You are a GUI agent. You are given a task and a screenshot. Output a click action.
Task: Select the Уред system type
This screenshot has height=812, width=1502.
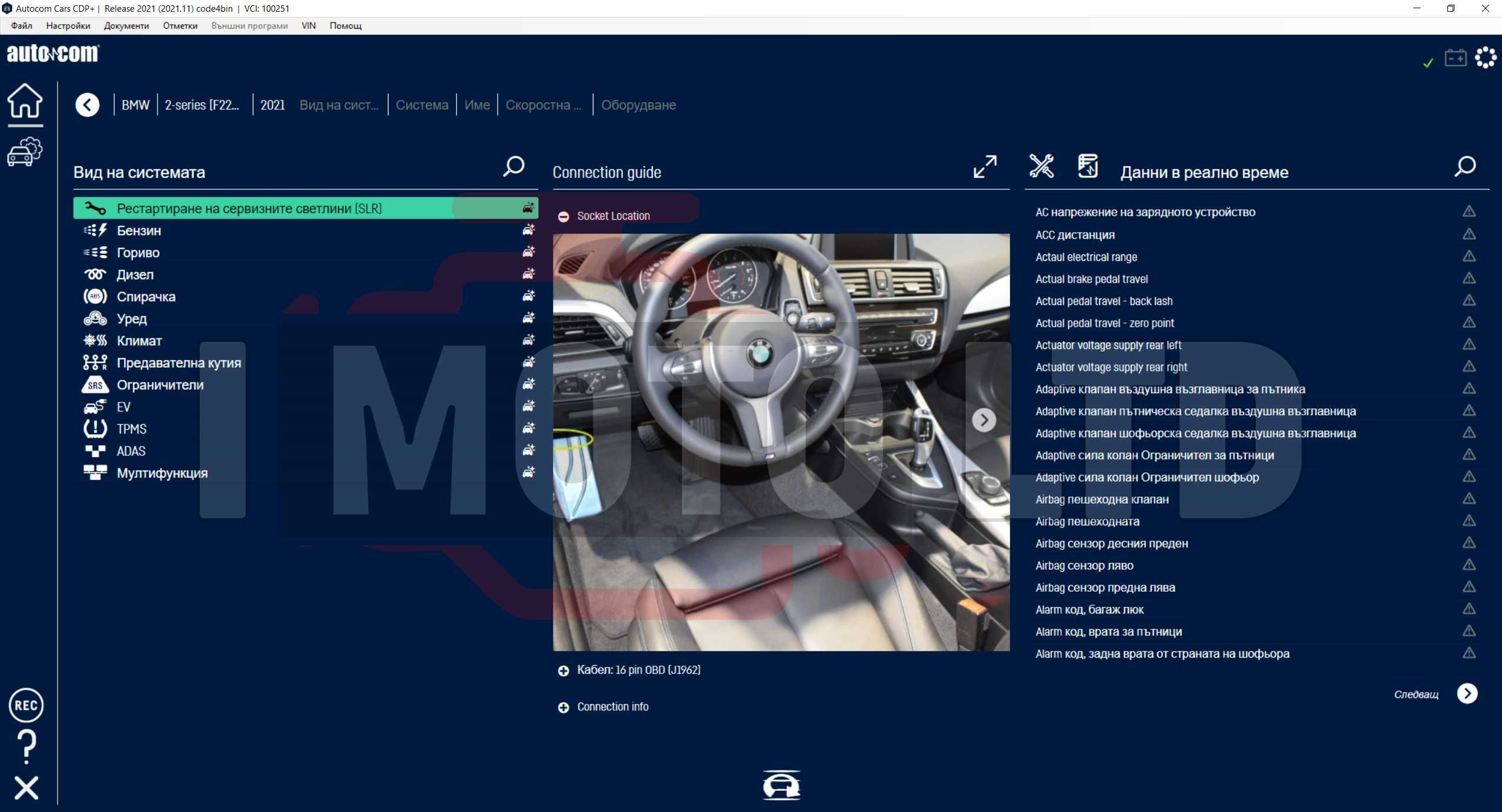[x=306, y=318]
